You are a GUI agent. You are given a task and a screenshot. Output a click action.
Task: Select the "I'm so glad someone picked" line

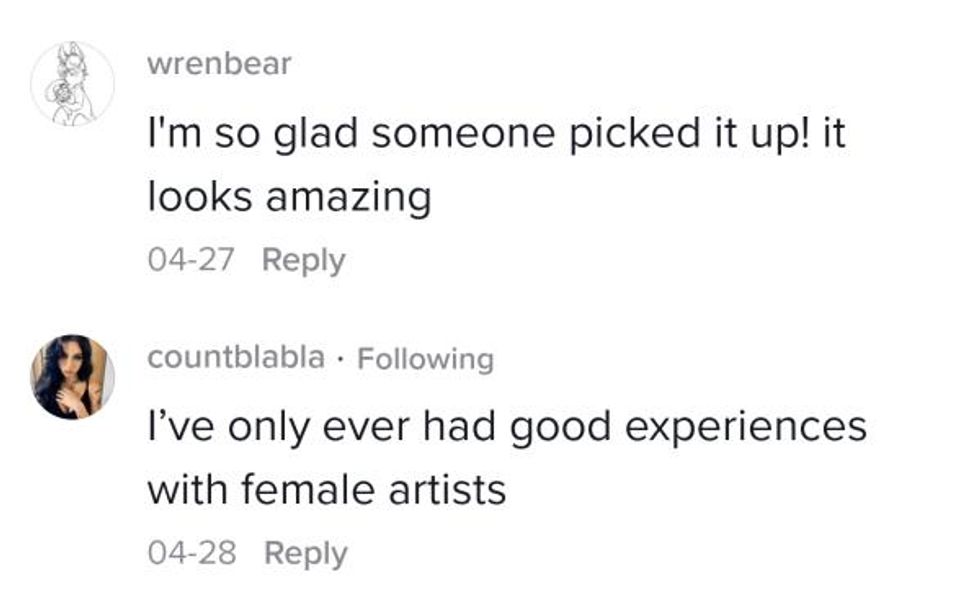[496, 135]
